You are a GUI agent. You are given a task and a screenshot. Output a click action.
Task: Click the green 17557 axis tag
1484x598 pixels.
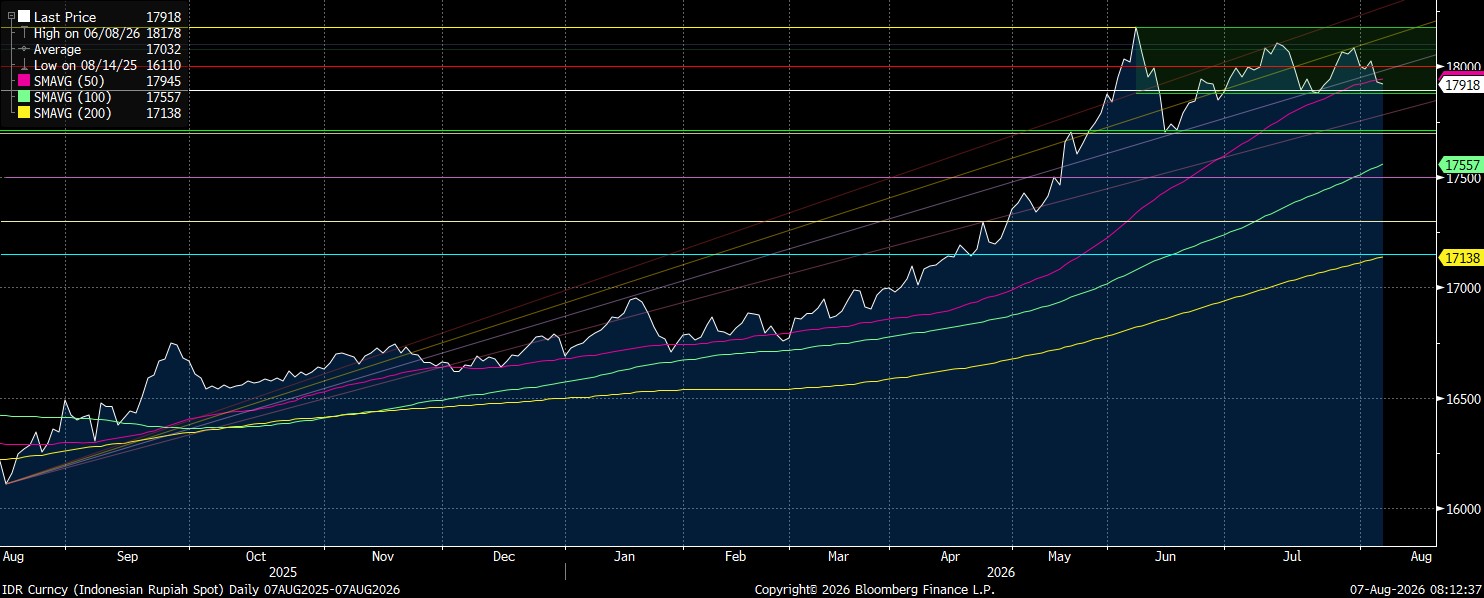click(x=1461, y=164)
